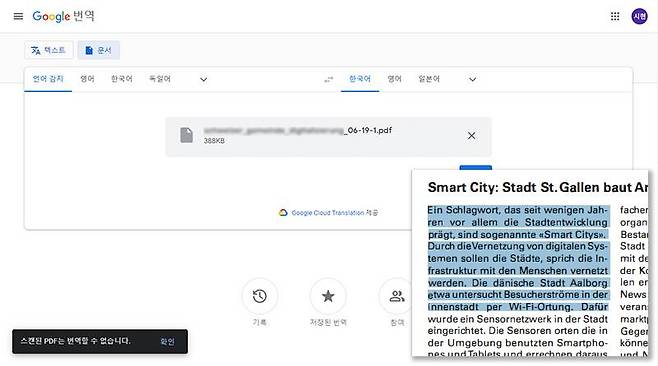Click the highlighted German paragraph in preview
The image size is (658, 366).
tap(518, 258)
